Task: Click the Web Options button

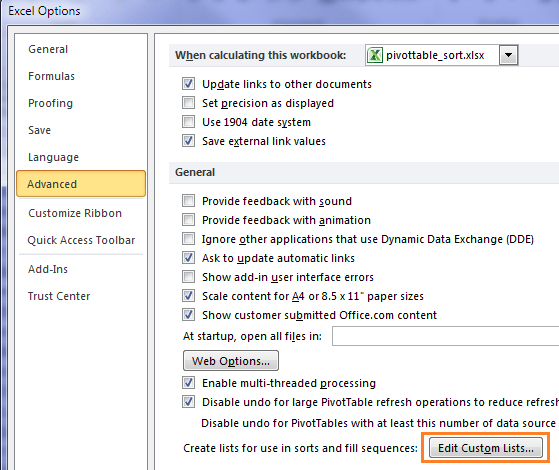Action: 231,361
